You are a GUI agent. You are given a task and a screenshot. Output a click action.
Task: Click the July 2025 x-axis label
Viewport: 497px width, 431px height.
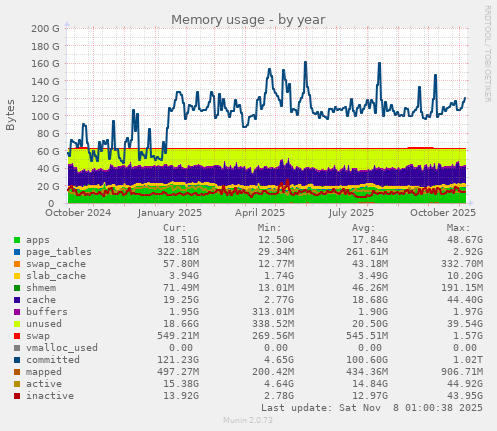click(x=351, y=213)
